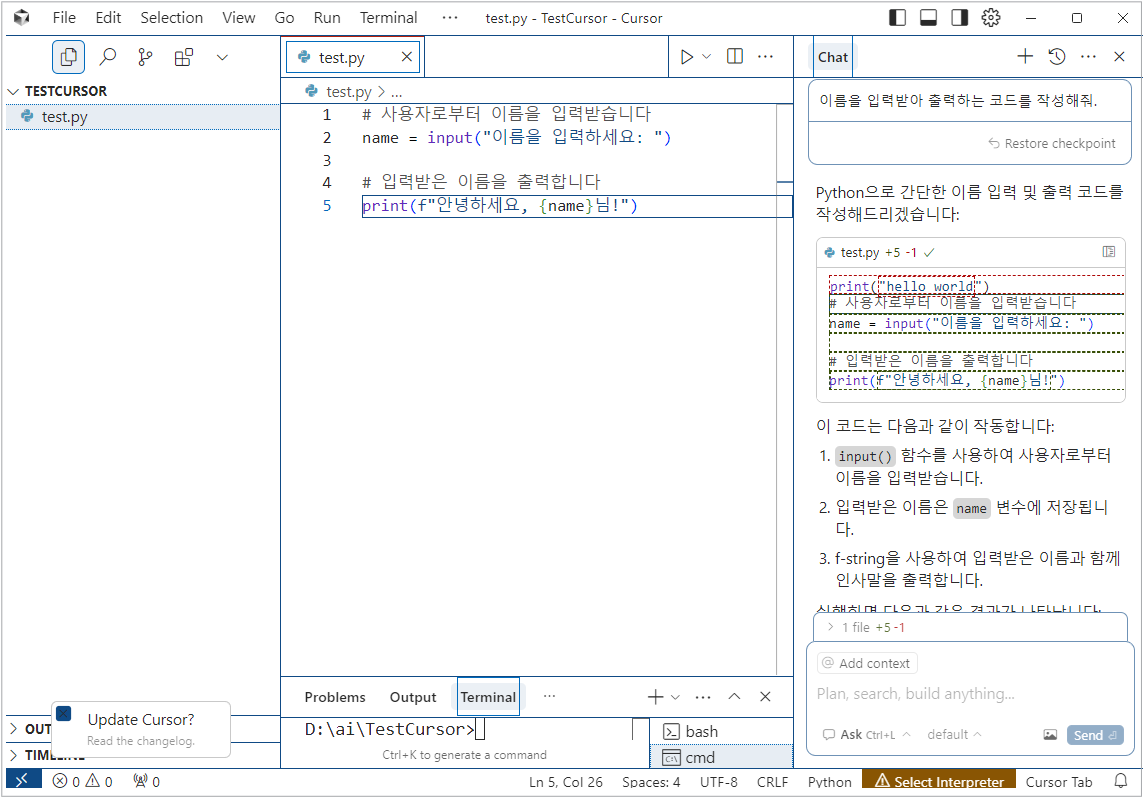Click Select Interpreter in status bar

[x=939, y=781]
